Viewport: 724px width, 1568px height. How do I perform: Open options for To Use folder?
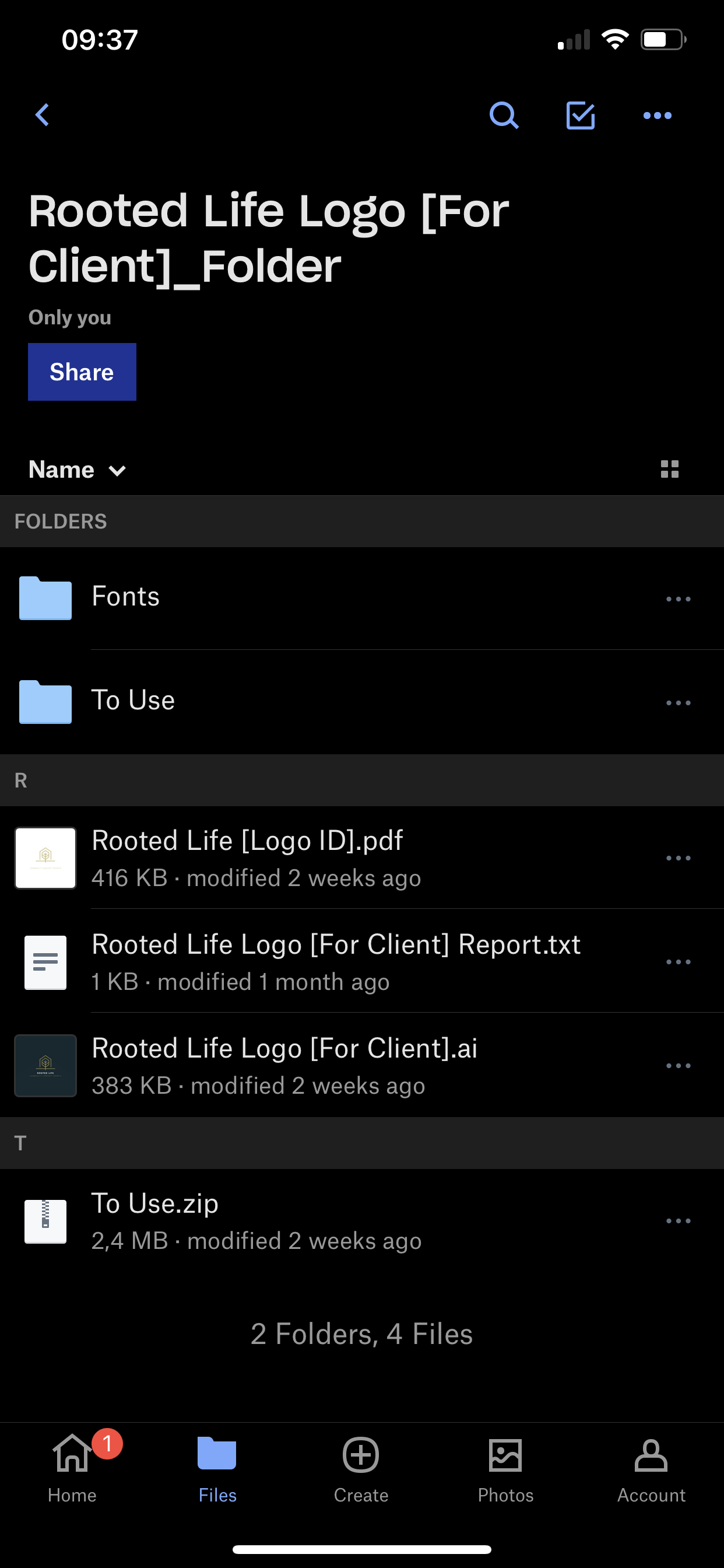point(678,702)
